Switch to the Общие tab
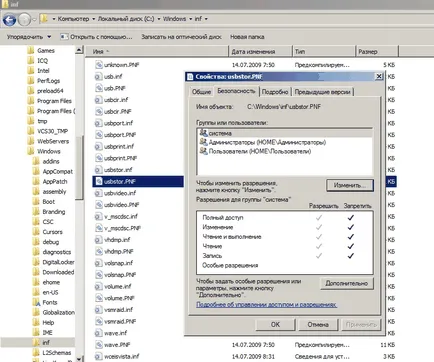The width and height of the screenshot is (434, 362). pyautogui.click(x=201, y=92)
